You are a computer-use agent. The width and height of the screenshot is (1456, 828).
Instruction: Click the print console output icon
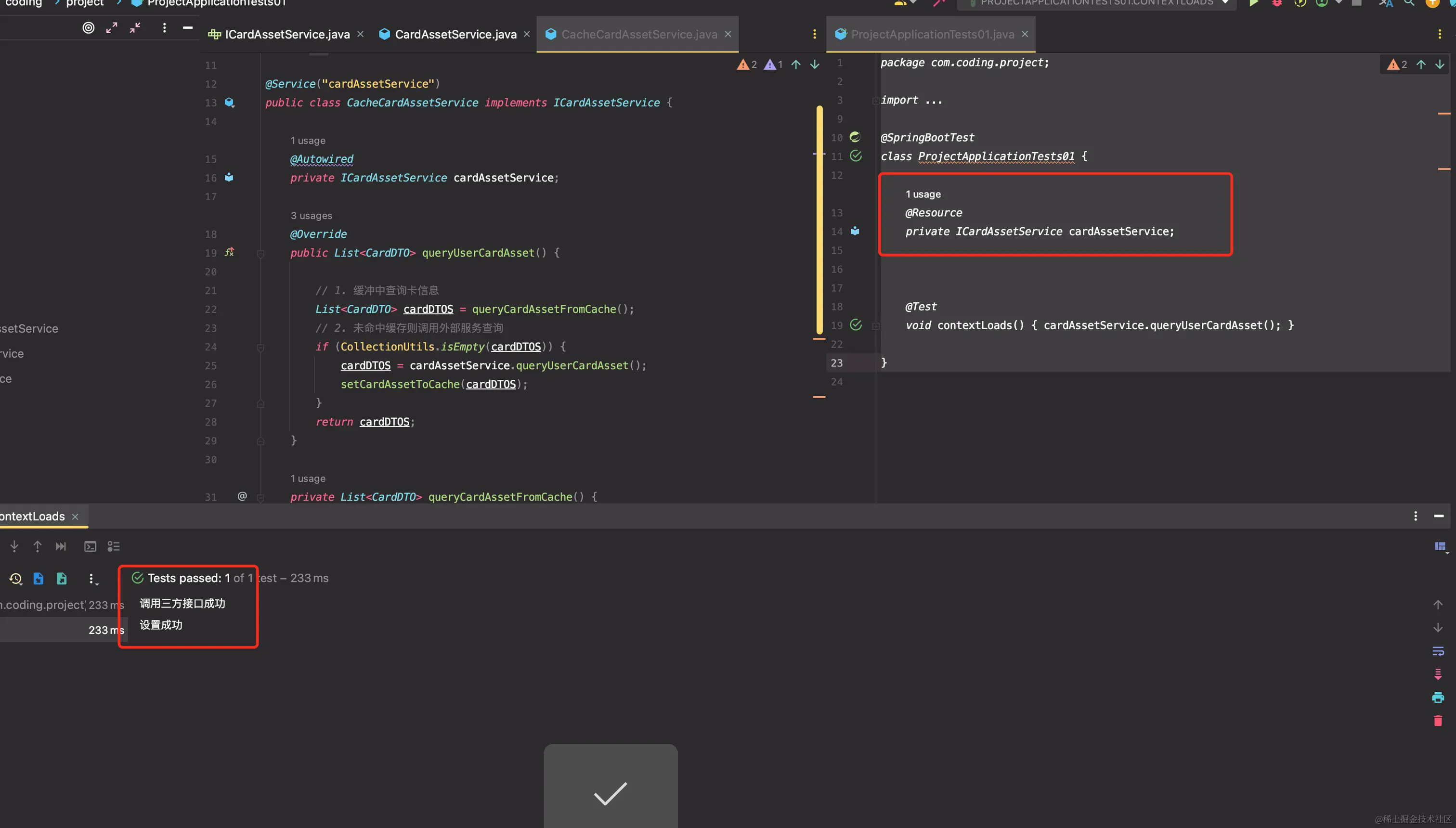[1438, 697]
